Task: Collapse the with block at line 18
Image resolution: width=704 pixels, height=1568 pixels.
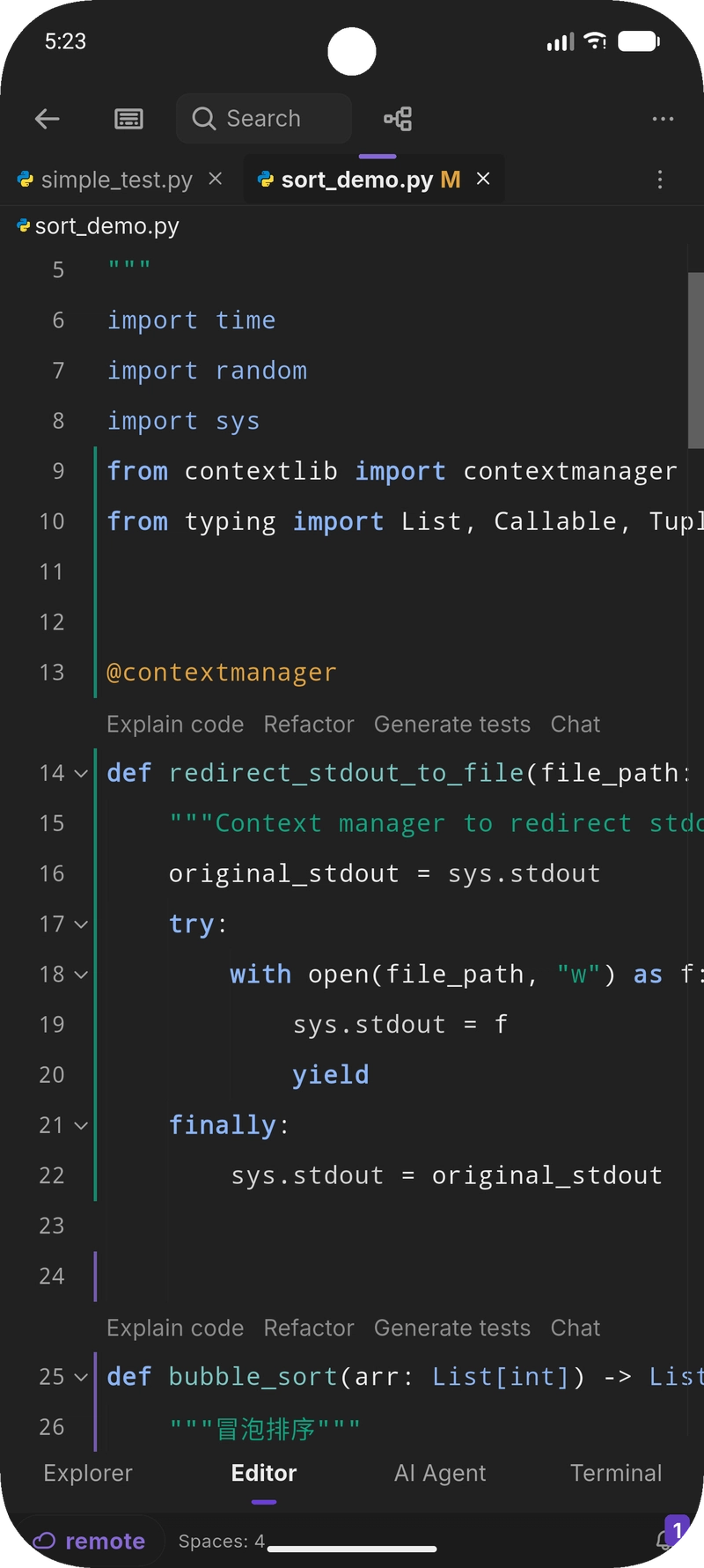Action: click(x=82, y=975)
